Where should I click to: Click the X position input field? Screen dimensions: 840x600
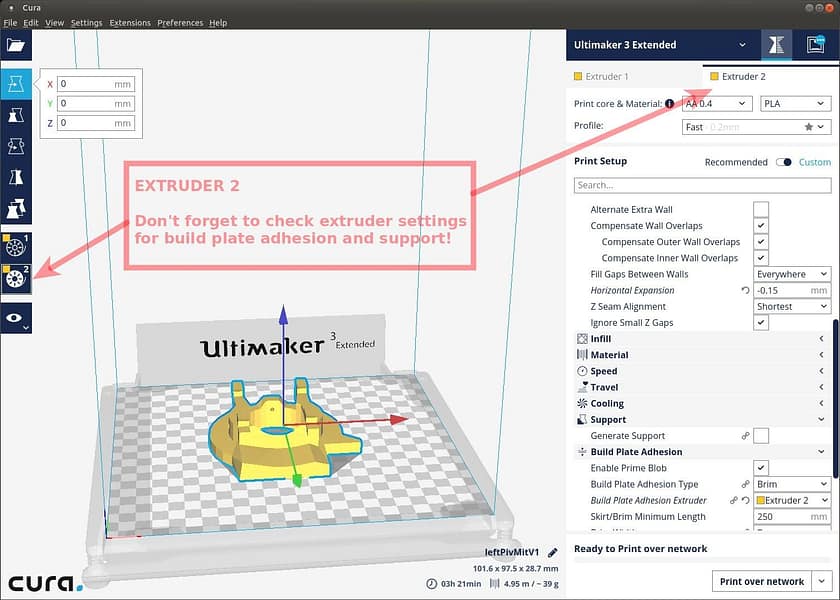tap(95, 84)
